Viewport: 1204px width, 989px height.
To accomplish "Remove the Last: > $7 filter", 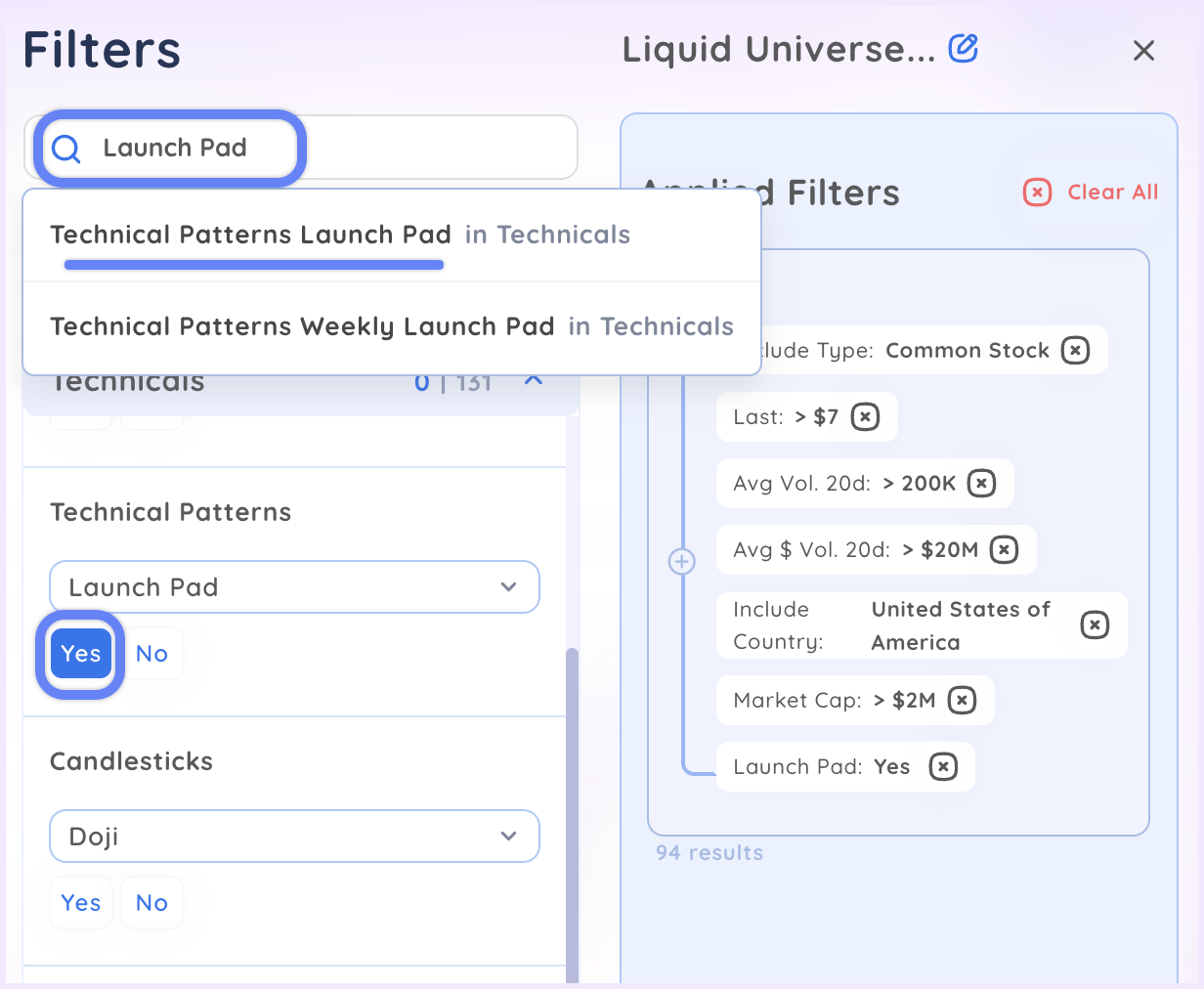I will point(864,416).
